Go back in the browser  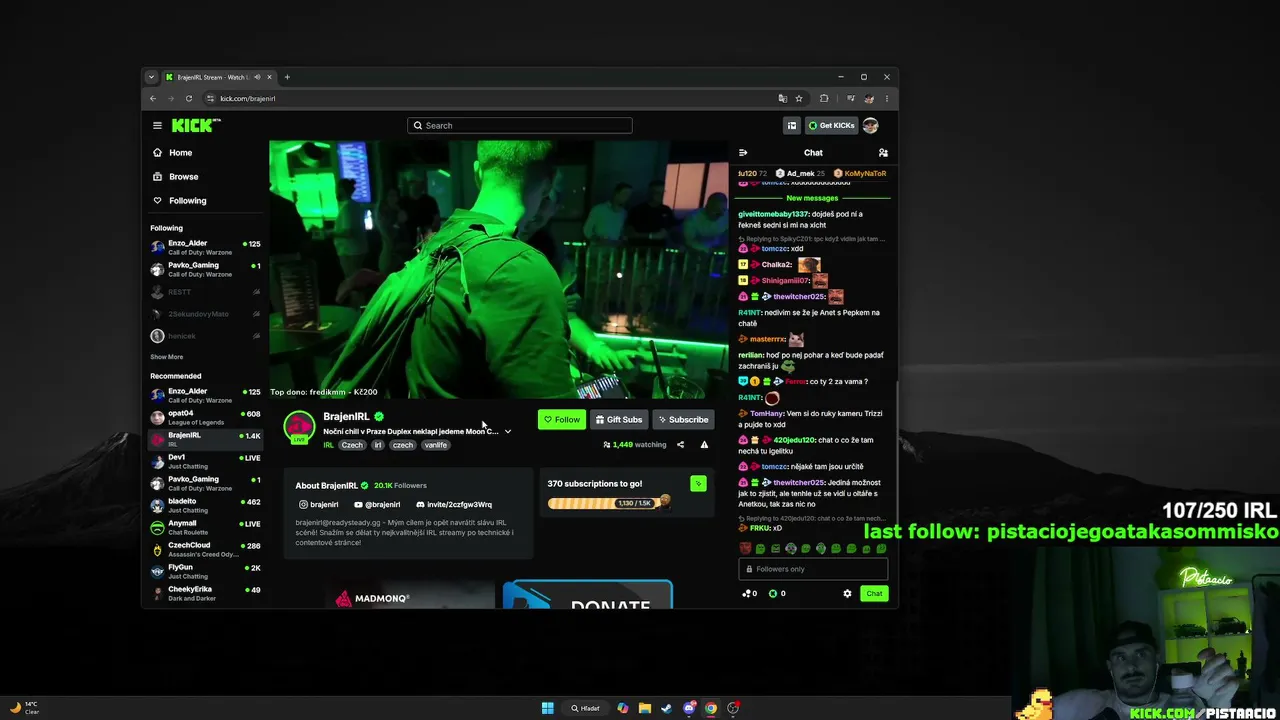153,98
